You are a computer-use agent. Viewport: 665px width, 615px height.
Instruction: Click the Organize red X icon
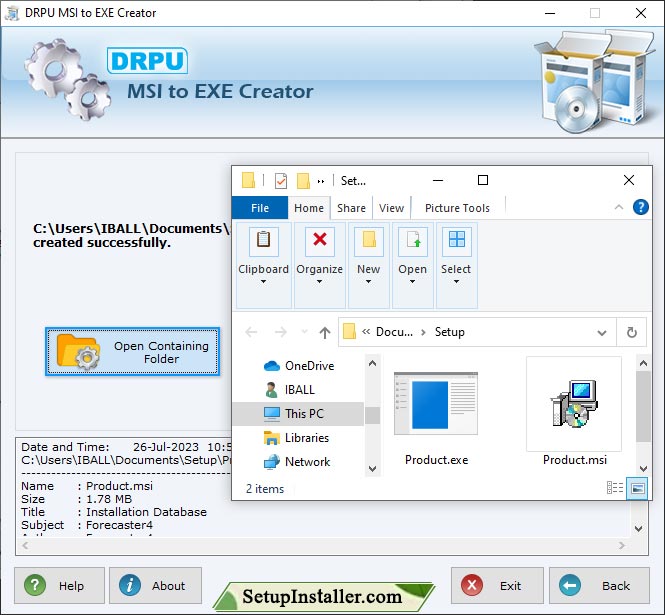tap(320, 241)
